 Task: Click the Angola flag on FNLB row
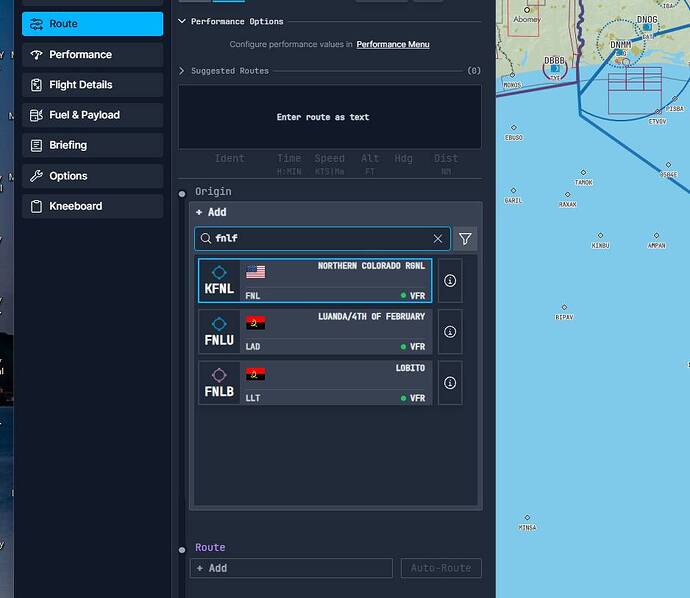point(256,374)
